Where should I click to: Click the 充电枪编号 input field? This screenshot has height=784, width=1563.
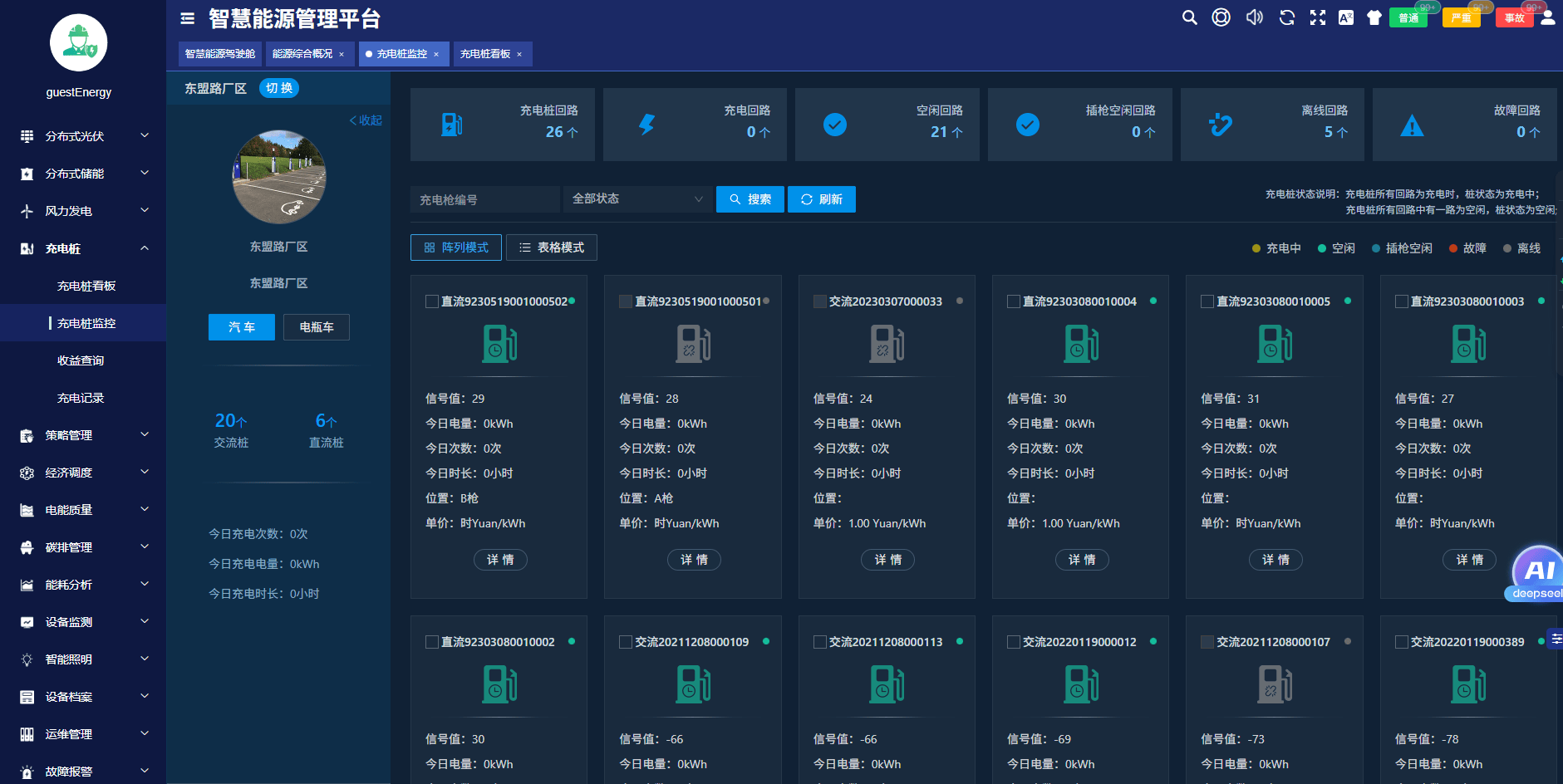[485, 199]
